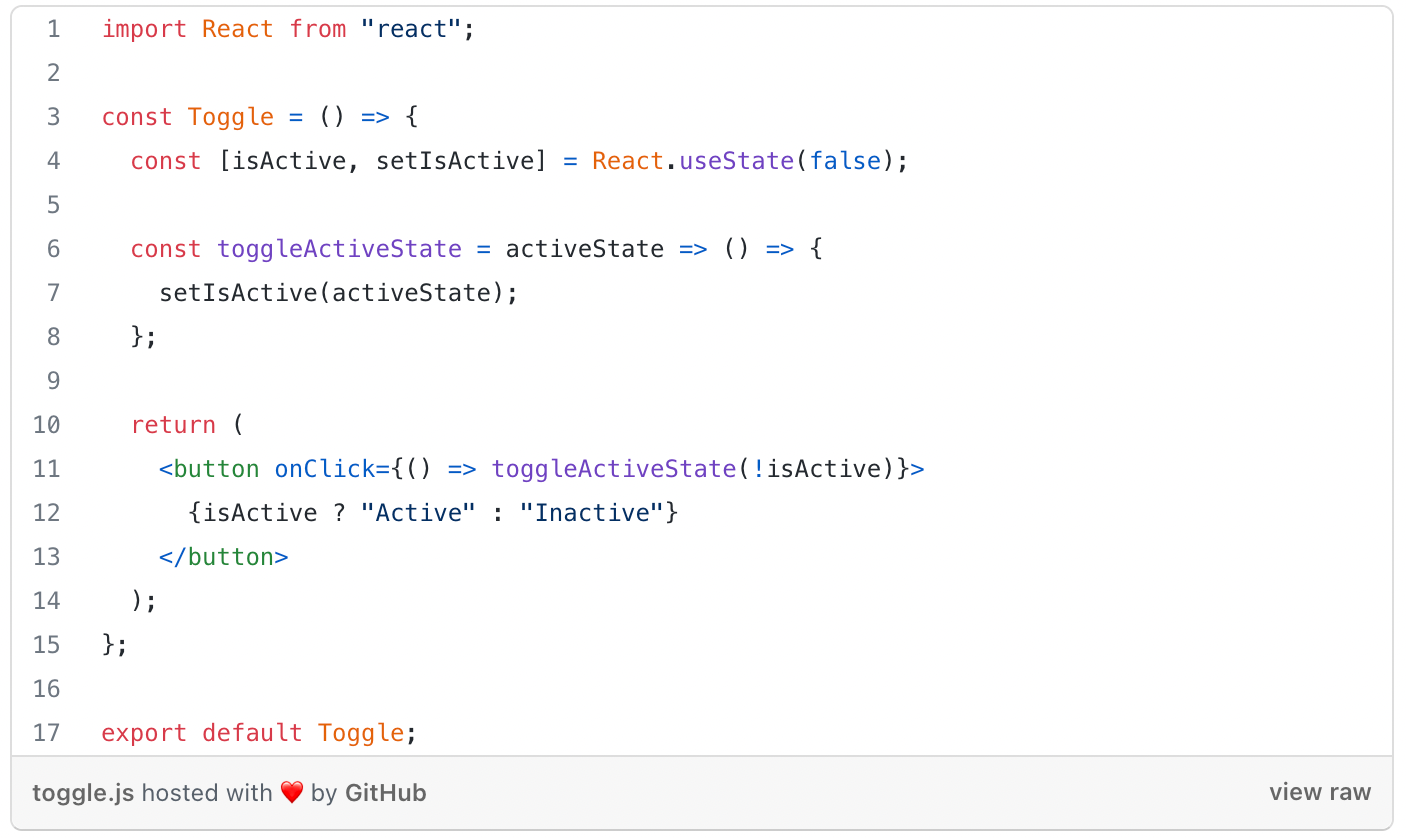
Task: Click the "Inactive" string on line 12
Action: (592, 513)
